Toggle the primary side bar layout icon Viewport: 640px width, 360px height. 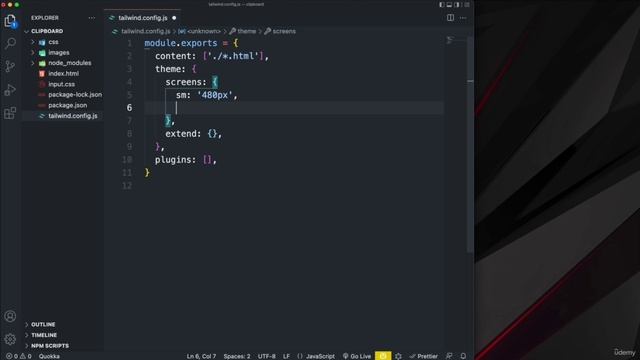click(442, 4)
